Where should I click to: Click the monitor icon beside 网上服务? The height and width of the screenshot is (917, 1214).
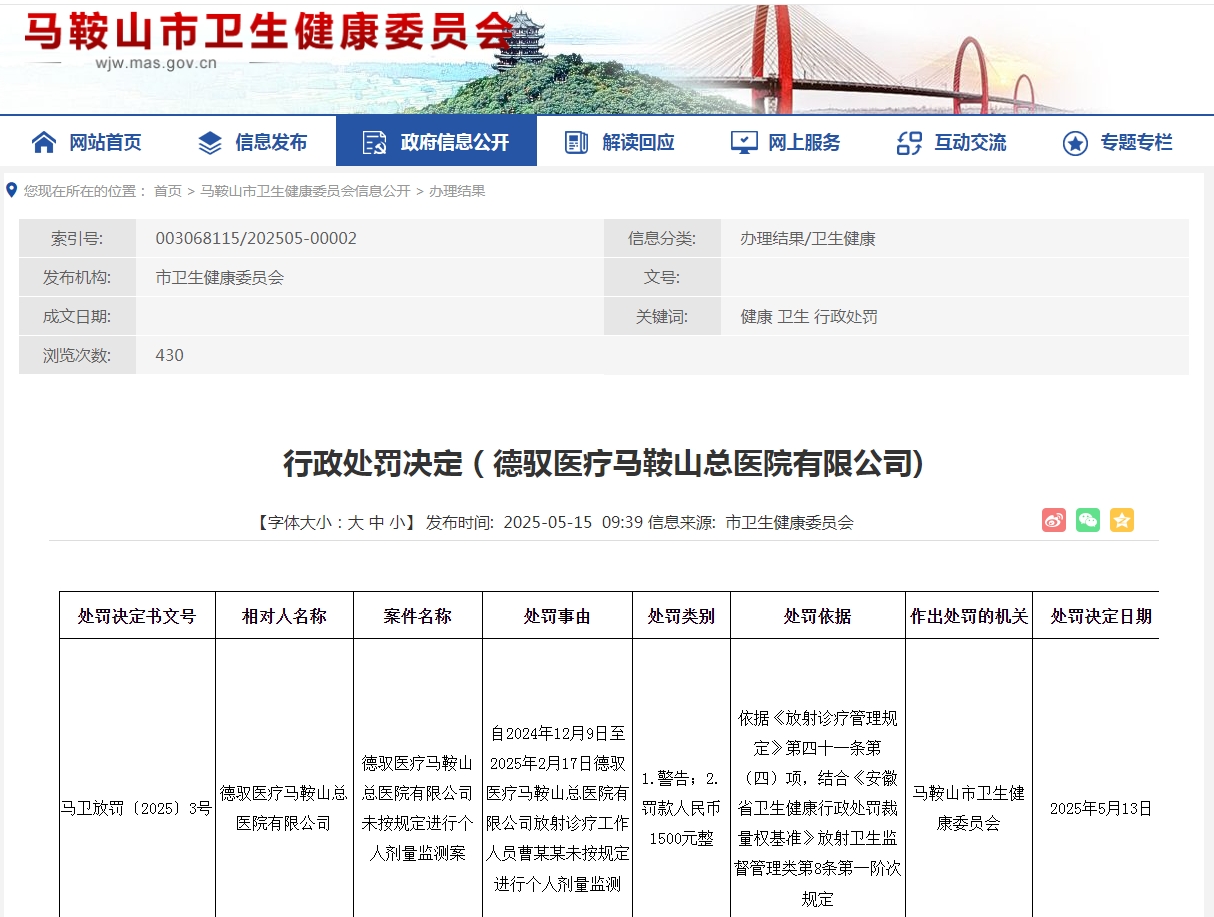point(744,142)
